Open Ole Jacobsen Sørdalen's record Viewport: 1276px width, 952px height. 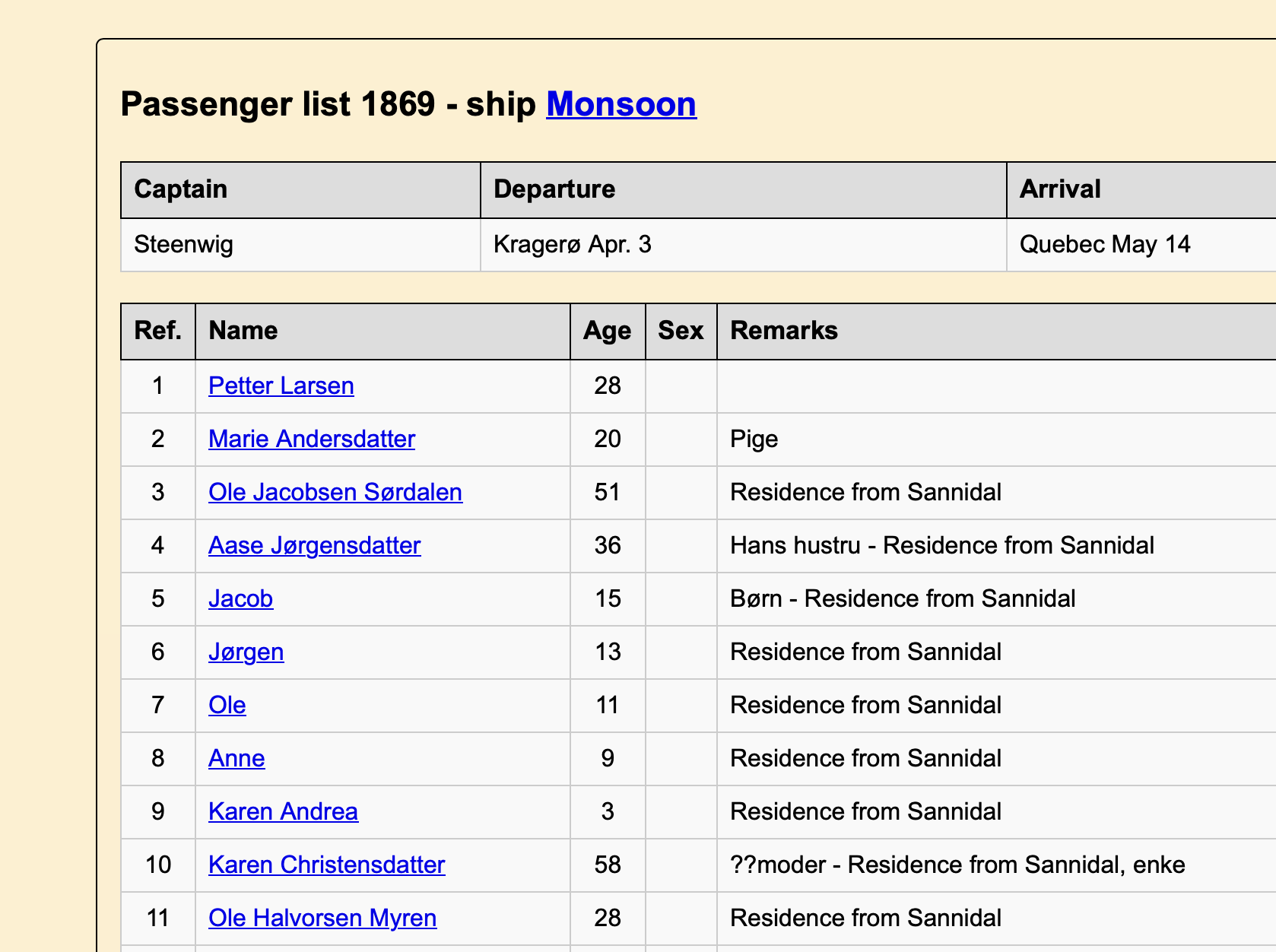[335, 492]
